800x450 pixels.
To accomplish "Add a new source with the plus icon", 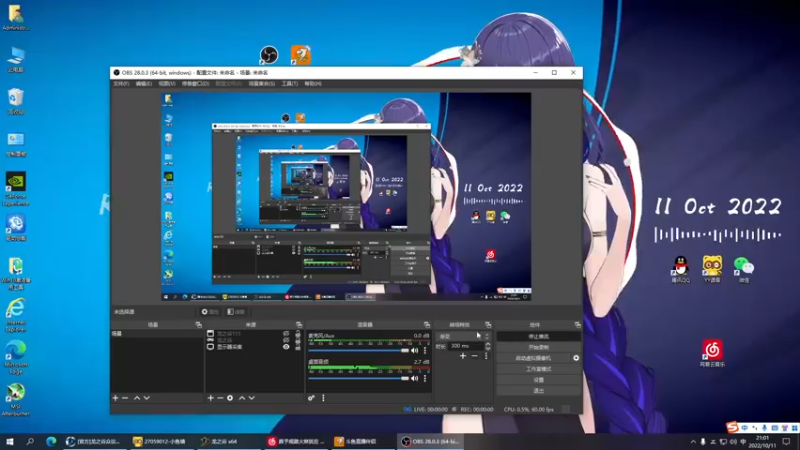I will [211, 398].
